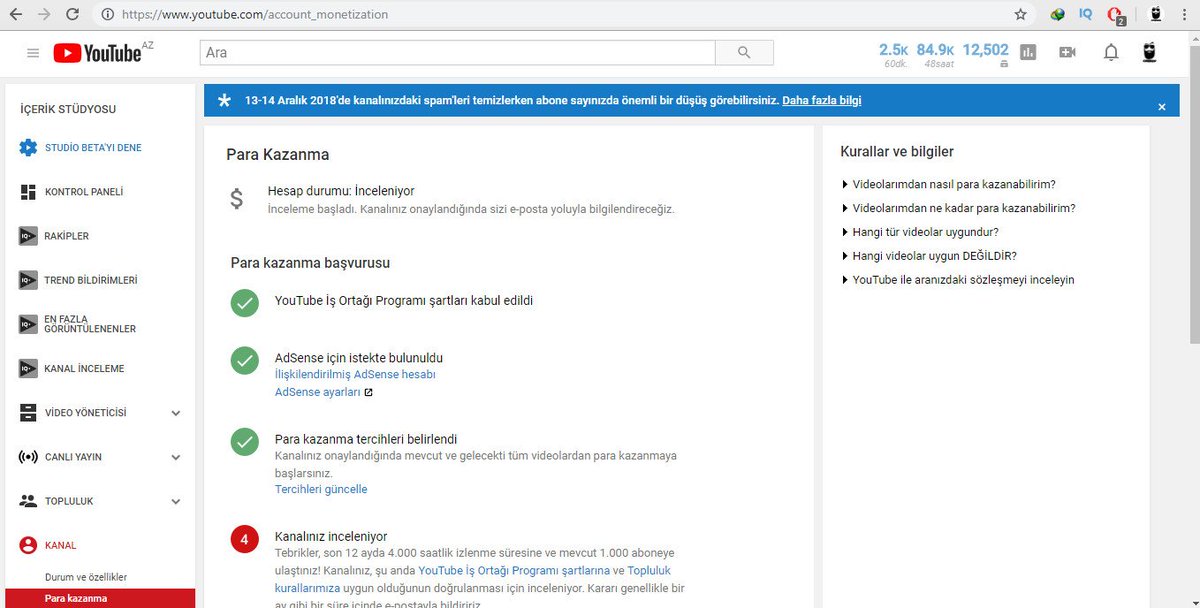Click 'Hesap durumu: İnceleniyor' text
This screenshot has height=608, width=1200.
pos(341,190)
